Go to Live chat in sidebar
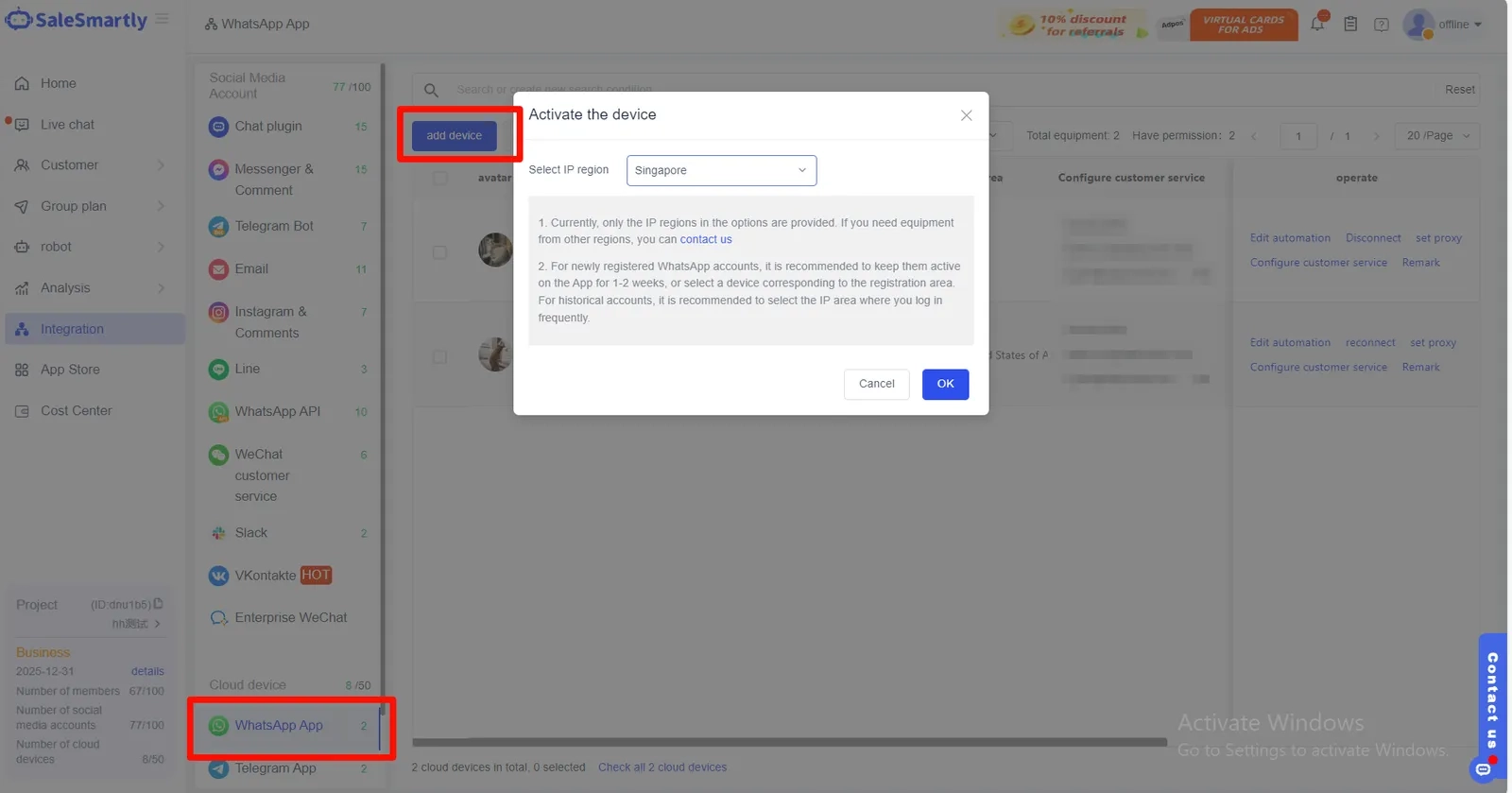The image size is (1512, 793). [x=67, y=125]
